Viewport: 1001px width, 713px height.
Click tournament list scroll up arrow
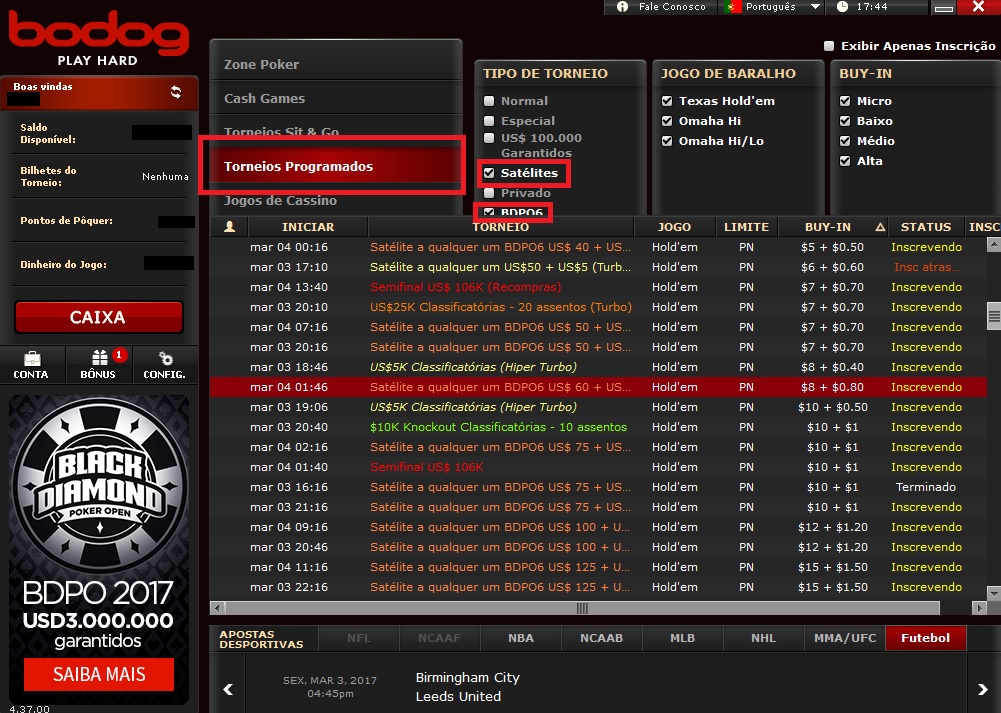[994, 244]
